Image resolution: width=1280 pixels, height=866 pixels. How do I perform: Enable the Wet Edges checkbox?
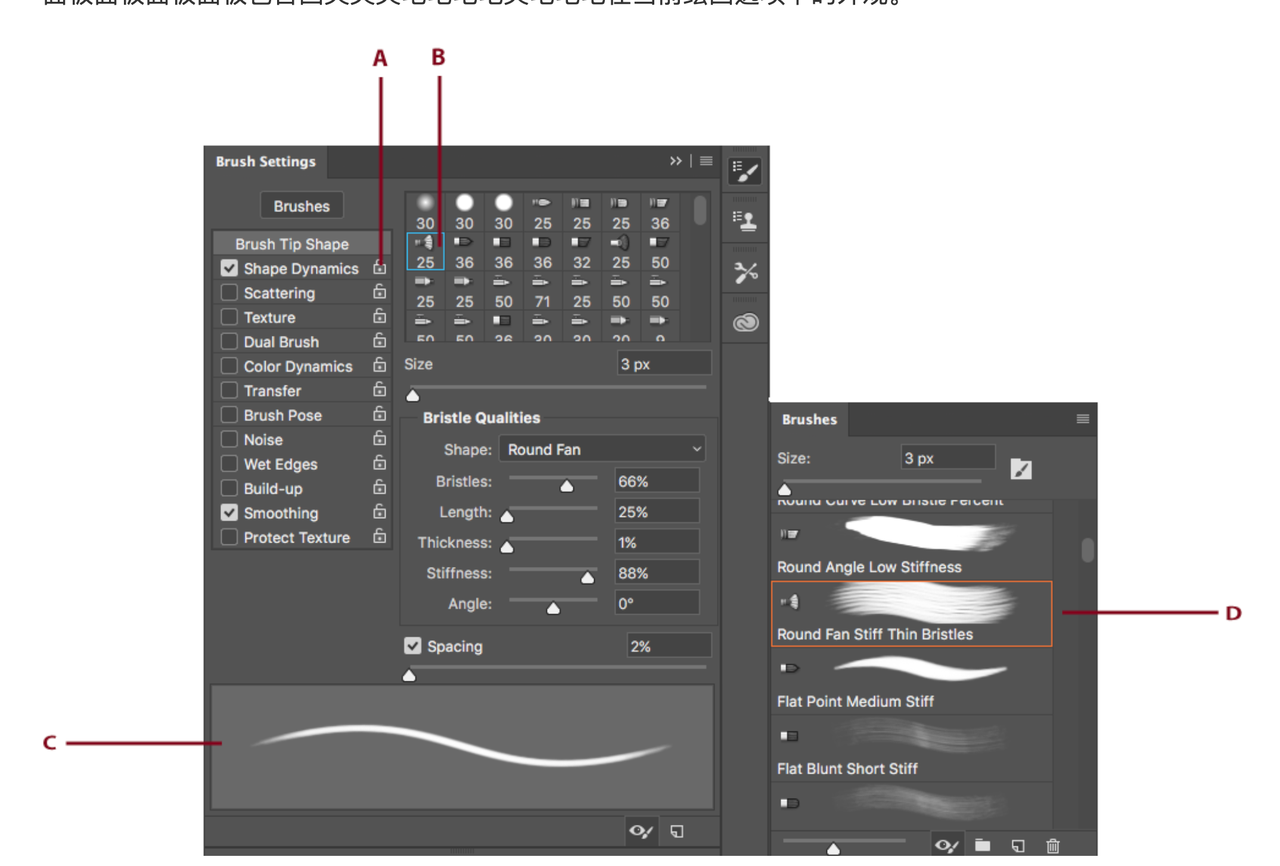[x=229, y=464]
